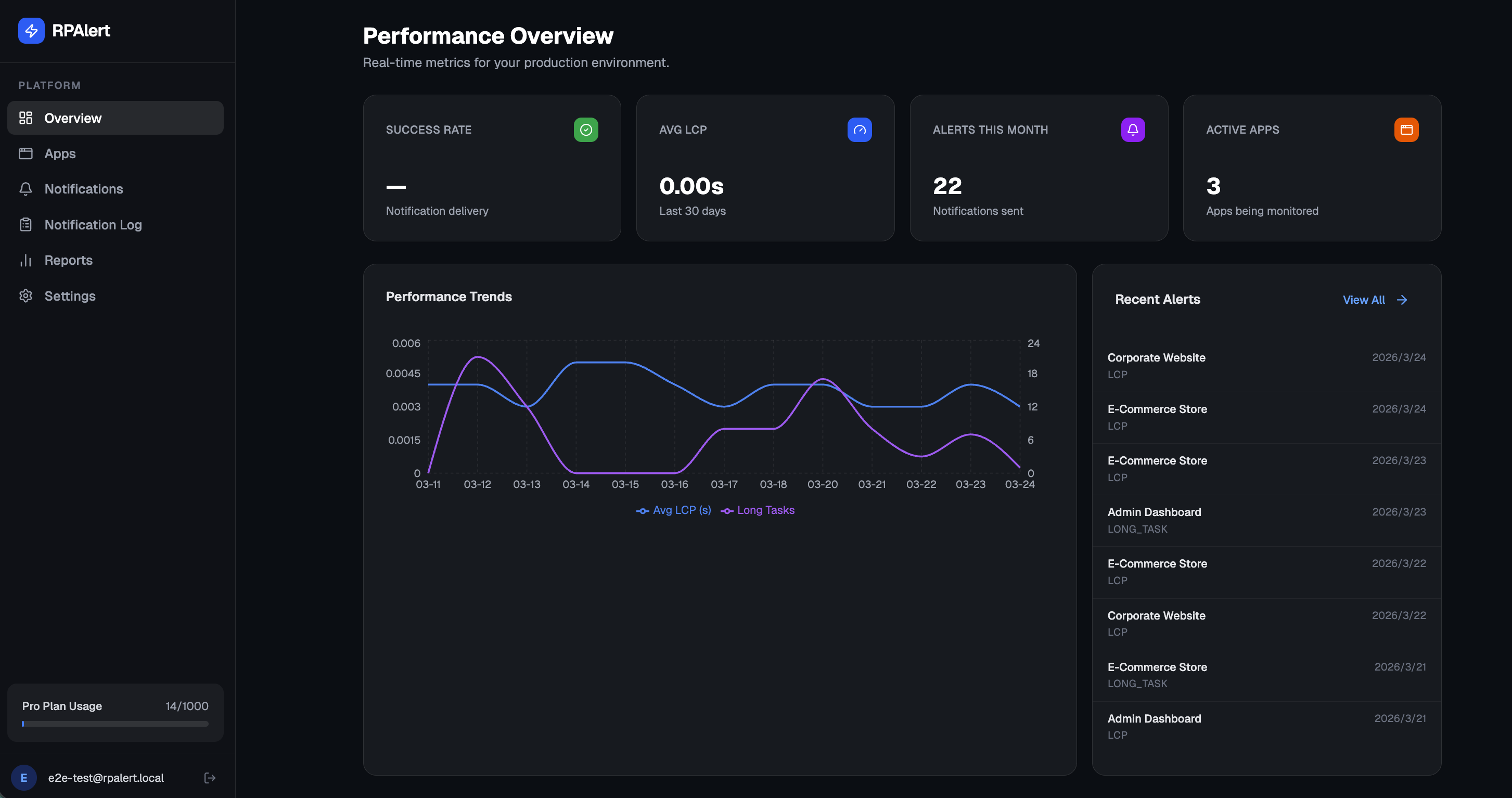Image resolution: width=1512 pixels, height=798 pixels.
Task: Click the E avatar at bottom left
Action: coord(23,778)
